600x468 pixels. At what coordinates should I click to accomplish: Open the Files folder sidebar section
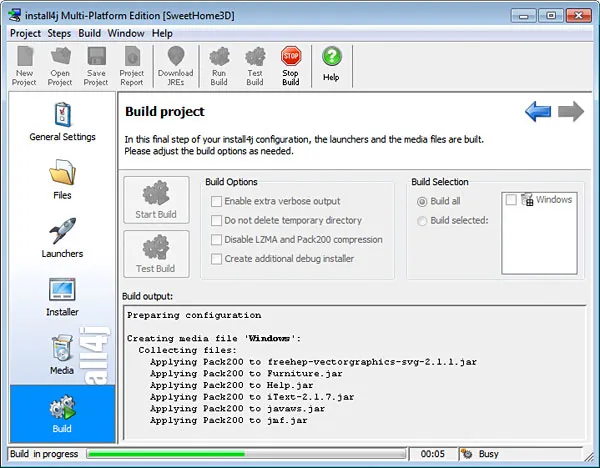(x=62, y=179)
